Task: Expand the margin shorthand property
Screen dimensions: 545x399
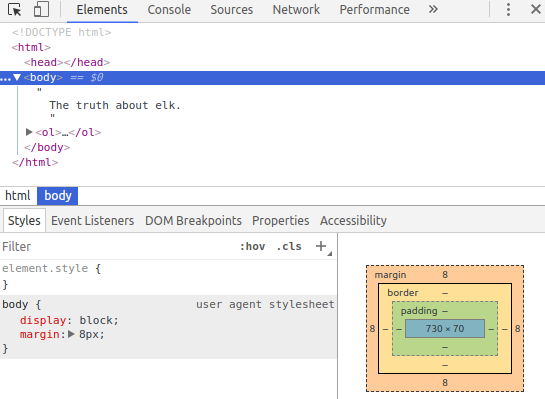Action: 71,334
